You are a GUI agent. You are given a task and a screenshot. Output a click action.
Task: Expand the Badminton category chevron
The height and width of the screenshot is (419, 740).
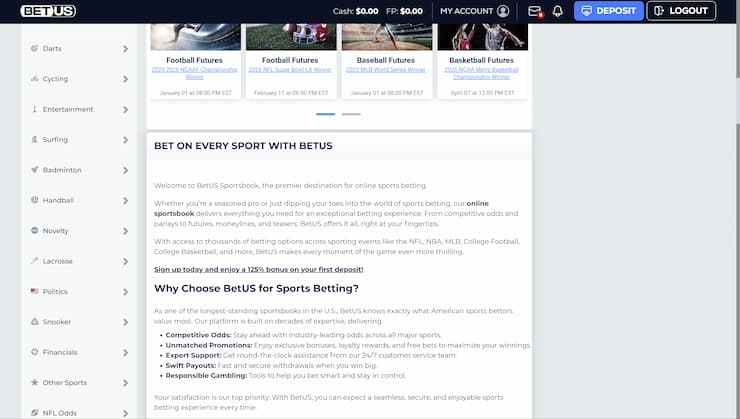[x=126, y=170]
